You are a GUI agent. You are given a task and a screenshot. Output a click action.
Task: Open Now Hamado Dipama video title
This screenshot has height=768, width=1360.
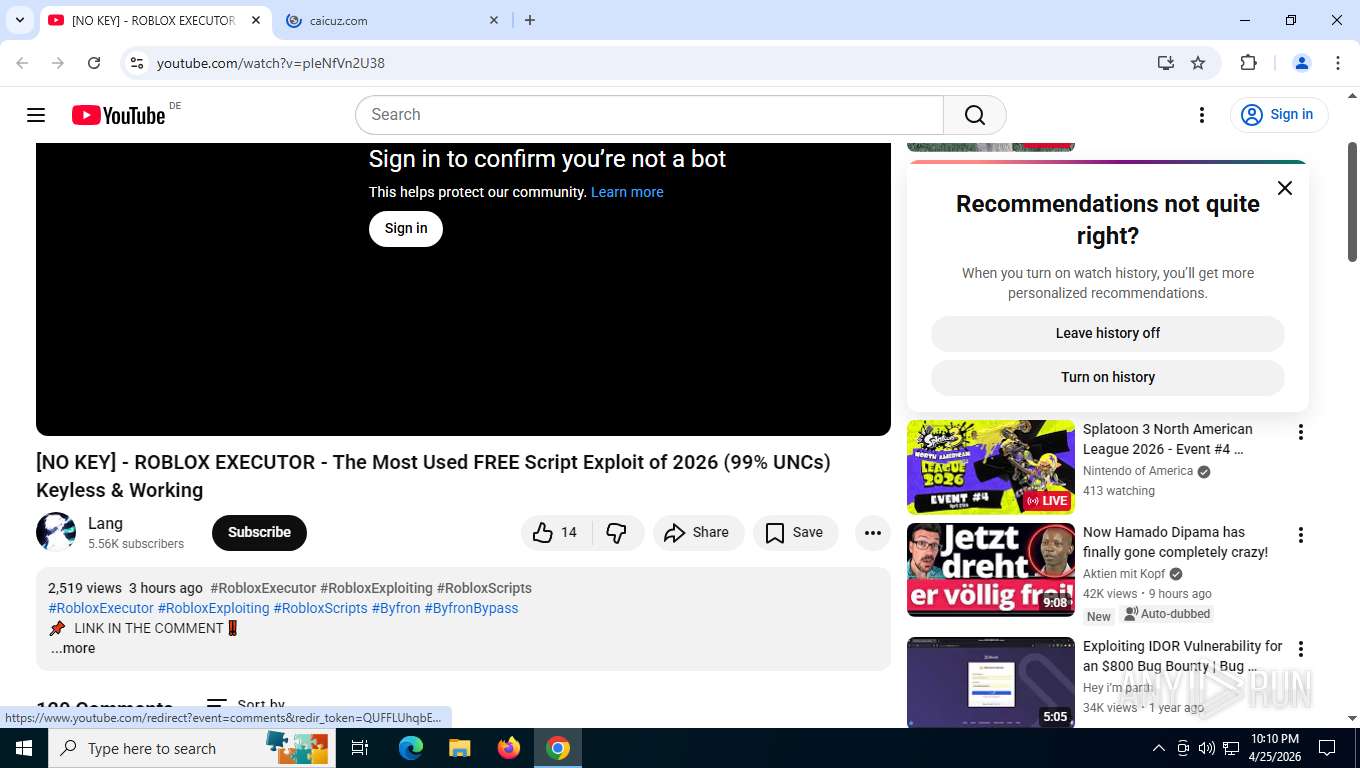click(1175, 543)
